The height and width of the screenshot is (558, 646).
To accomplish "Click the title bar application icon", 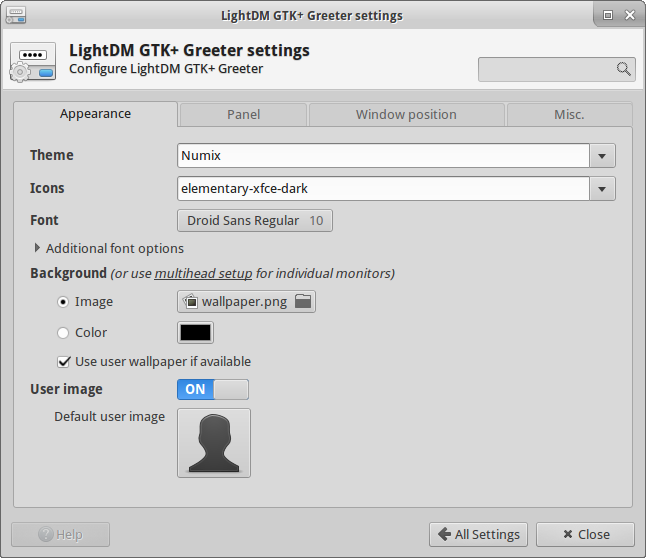I will coord(16,15).
